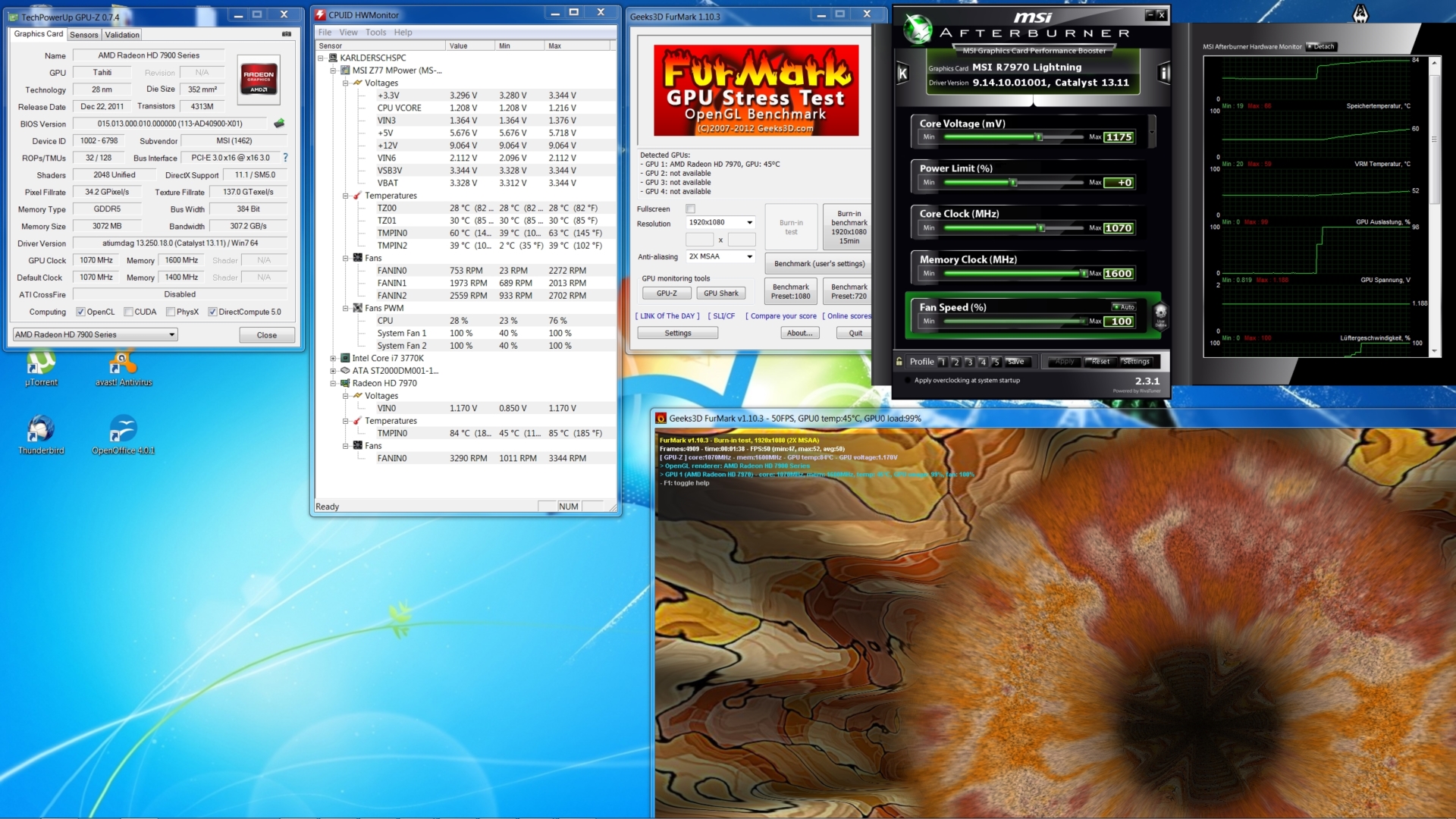The height and width of the screenshot is (819, 1456).
Task: Open the File menu in HWMonitor
Action: (x=325, y=33)
